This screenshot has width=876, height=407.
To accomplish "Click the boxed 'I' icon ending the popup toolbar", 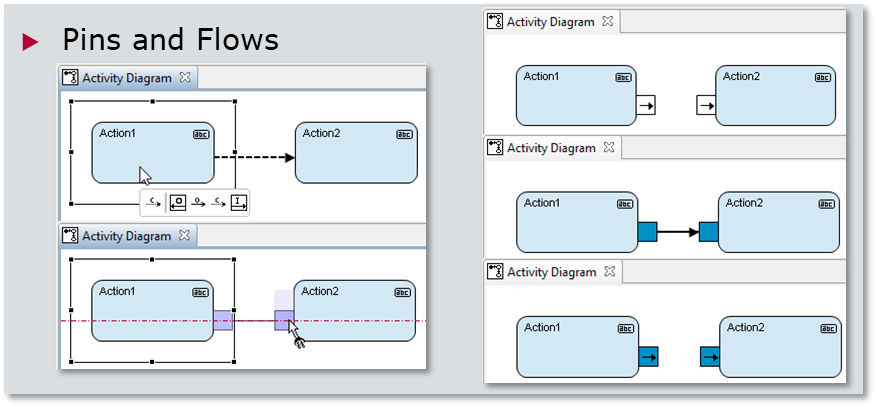I will [239, 203].
